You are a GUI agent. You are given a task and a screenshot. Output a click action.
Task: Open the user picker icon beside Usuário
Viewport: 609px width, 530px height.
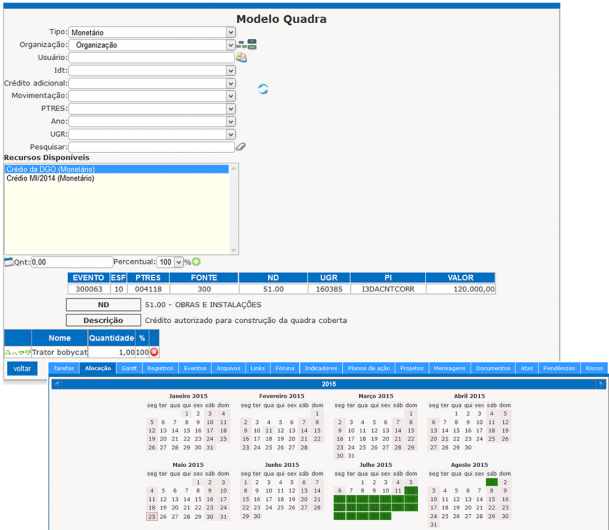pyautogui.click(x=241, y=57)
